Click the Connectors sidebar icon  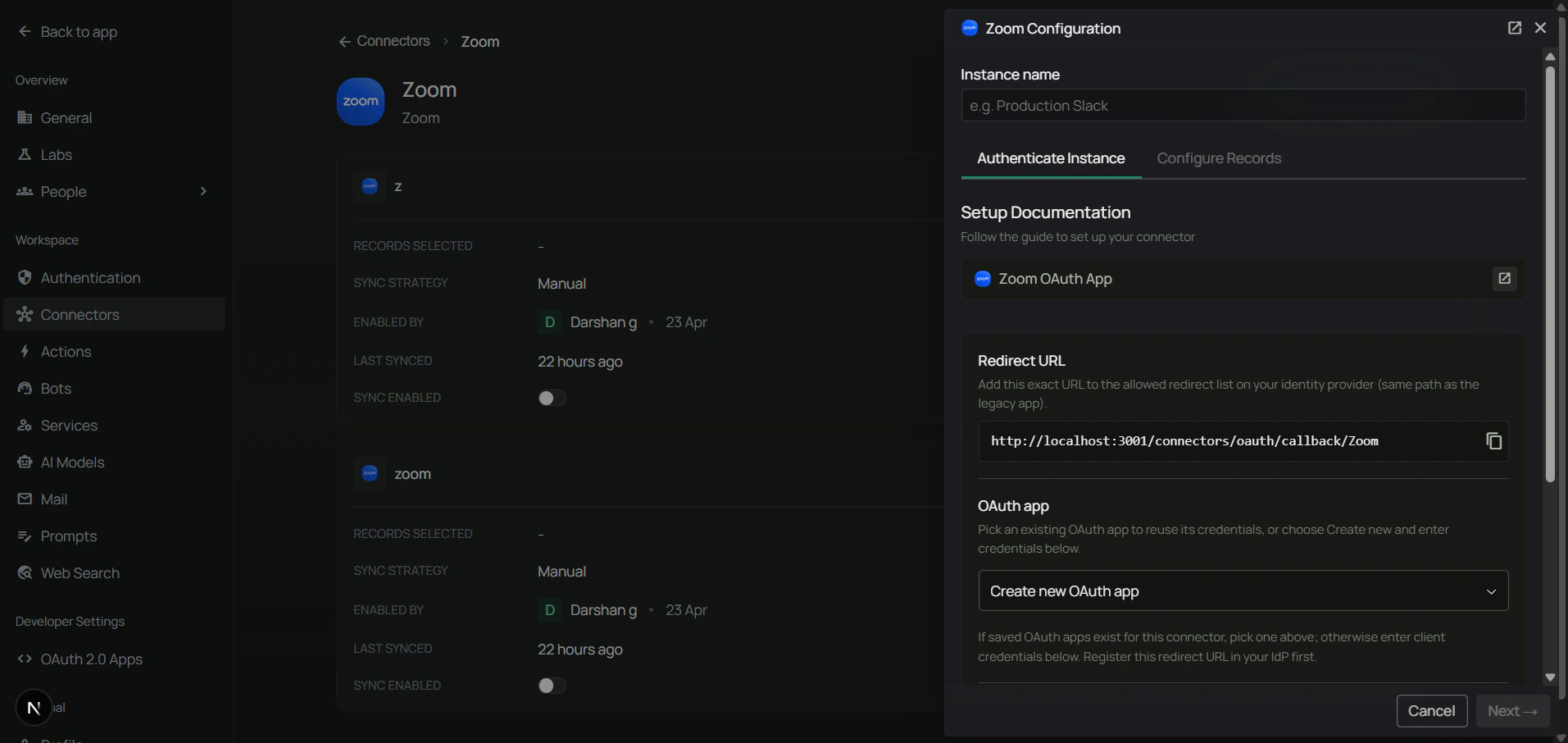pyautogui.click(x=25, y=314)
